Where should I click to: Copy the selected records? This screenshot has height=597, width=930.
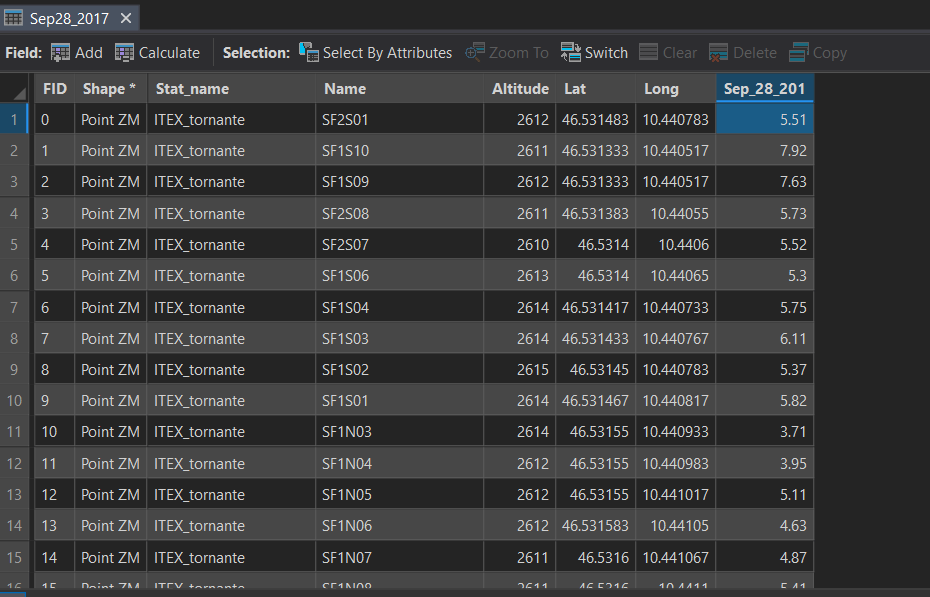click(x=817, y=52)
